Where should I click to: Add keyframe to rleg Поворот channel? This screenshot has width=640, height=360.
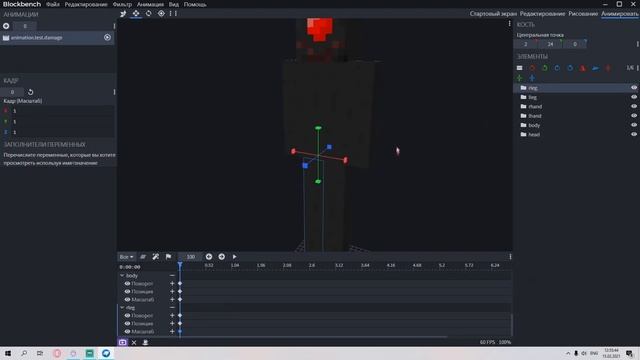pyautogui.click(x=172, y=316)
